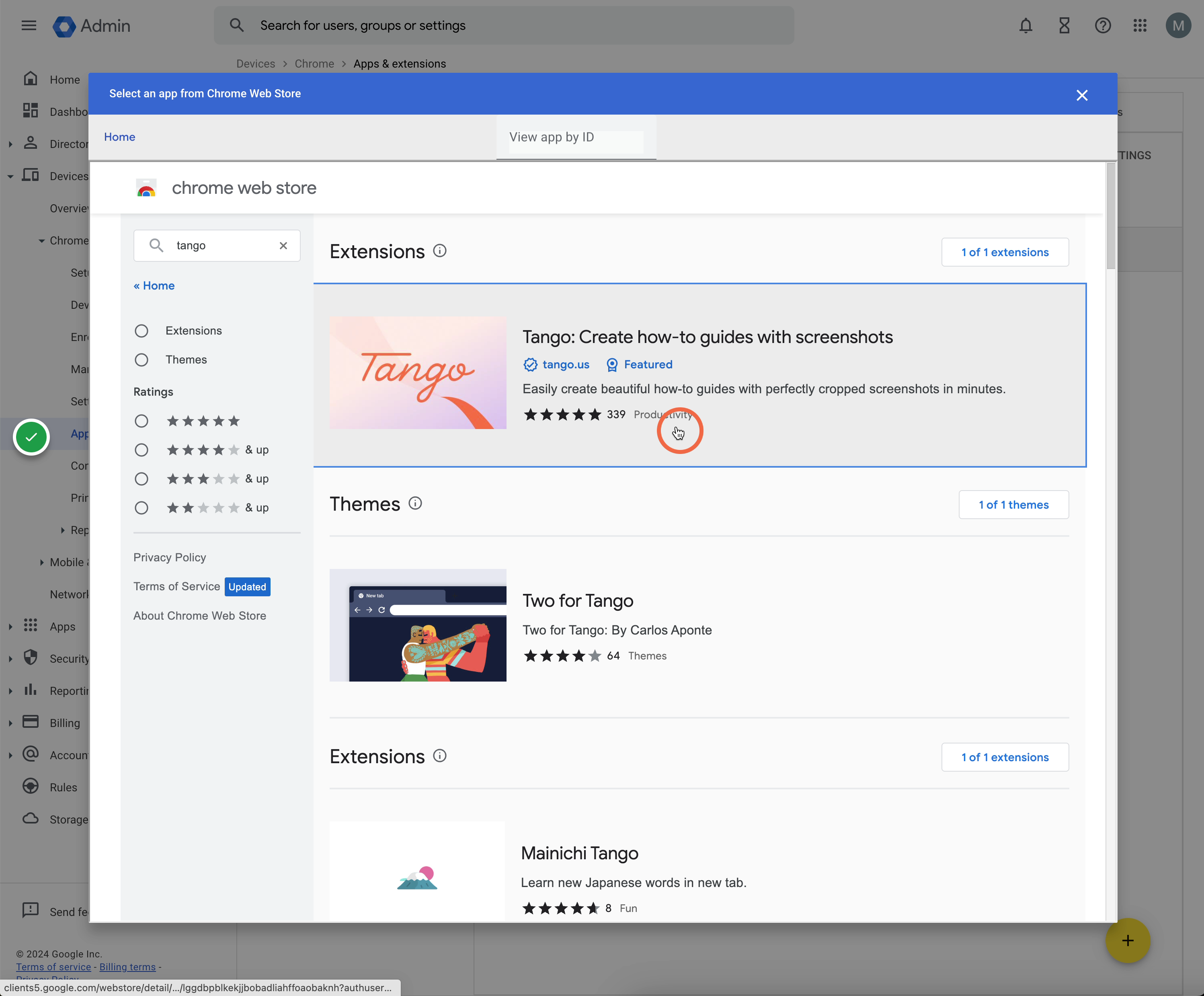Collapse the Chrome subsection arrow
The width and height of the screenshot is (1204, 996).
click(x=41, y=241)
